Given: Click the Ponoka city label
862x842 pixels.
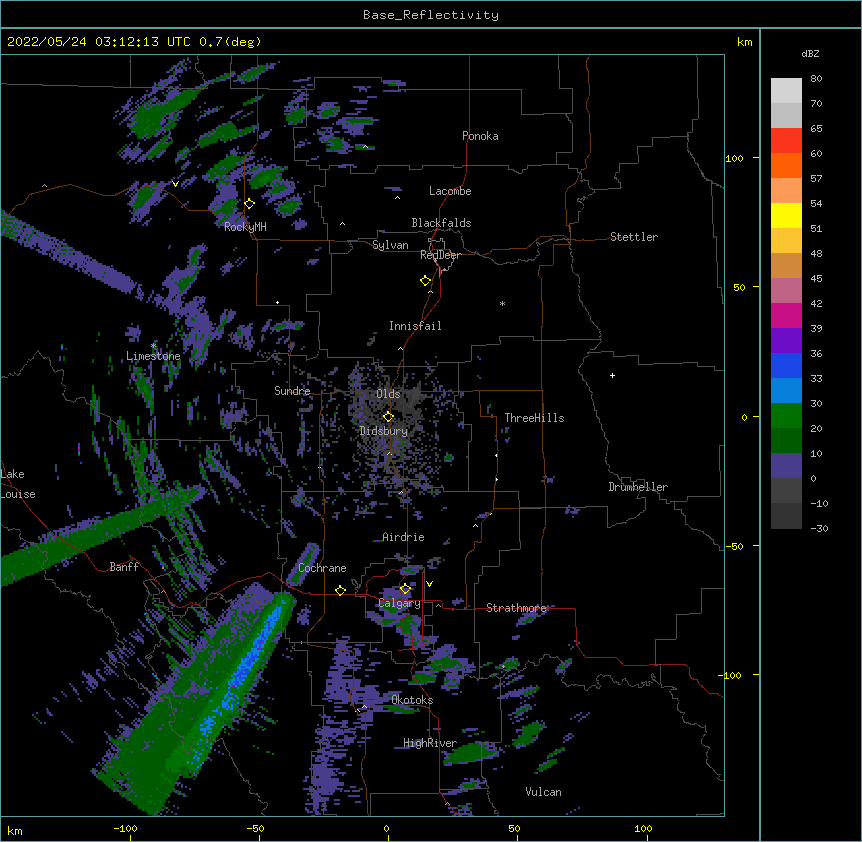Looking at the screenshot, I should (480, 136).
